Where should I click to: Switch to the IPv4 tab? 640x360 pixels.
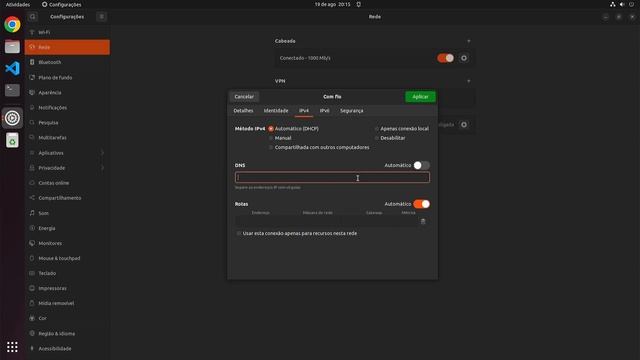(304, 111)
